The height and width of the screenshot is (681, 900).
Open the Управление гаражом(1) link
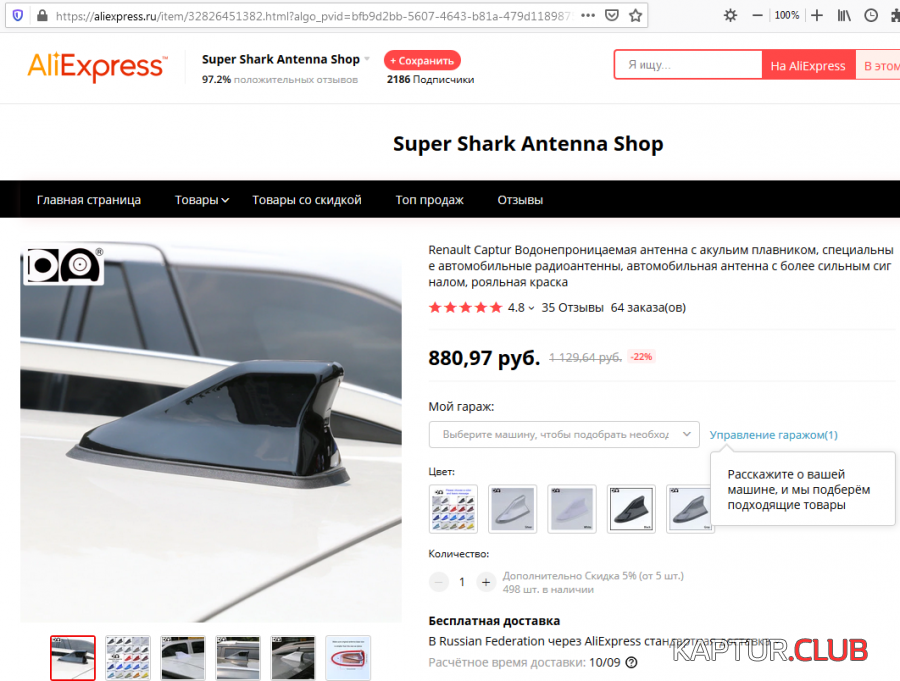point(773,435)
